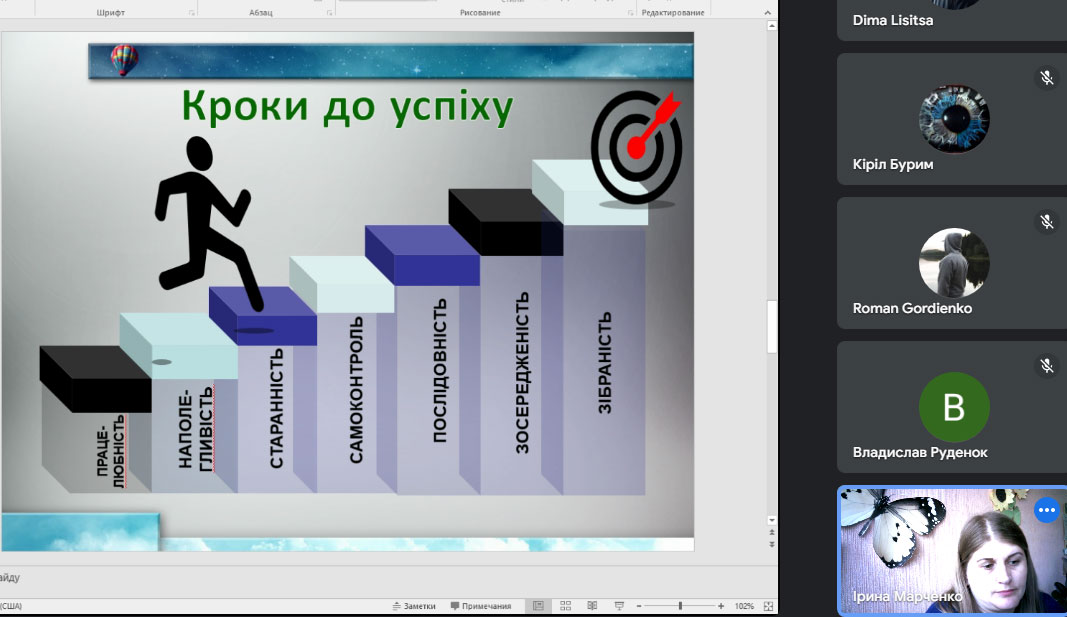The width and height of the screenshot is (1067, 617).
Task: Click the Кіріл Бурим name label
Action: click(x=893, y=165)
